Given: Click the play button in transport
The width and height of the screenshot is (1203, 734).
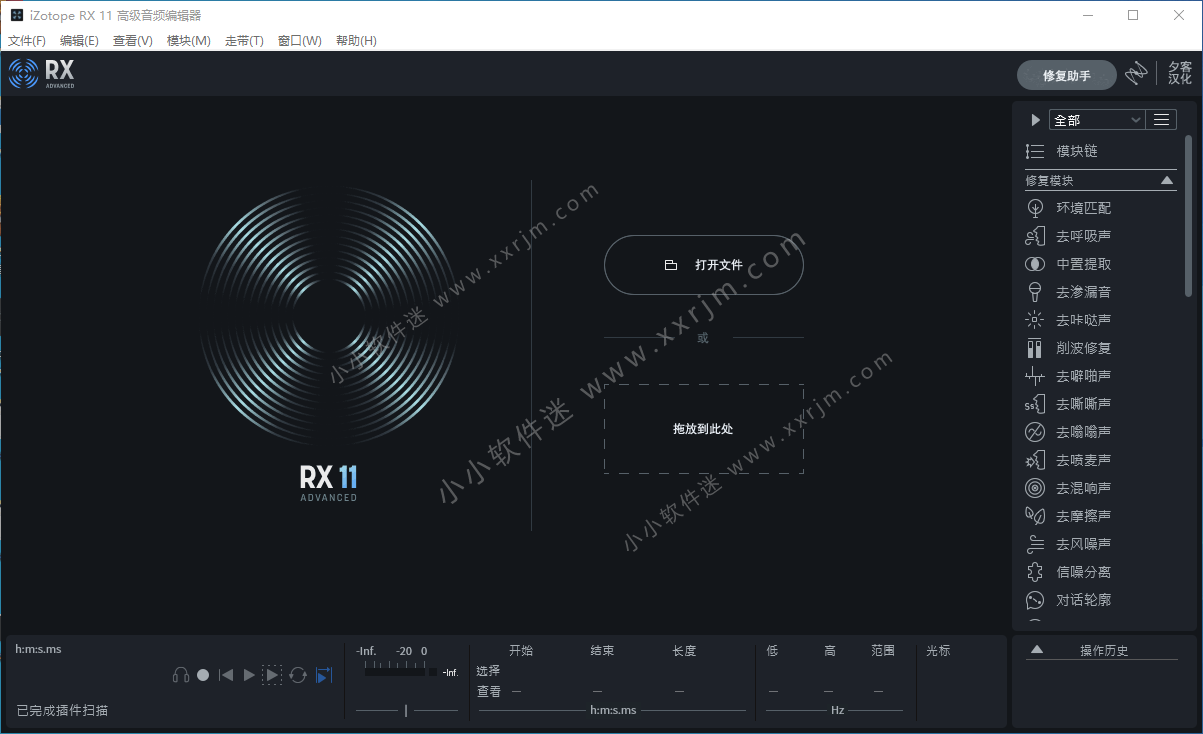Looking at the screenshot, I should pos(249,675).
